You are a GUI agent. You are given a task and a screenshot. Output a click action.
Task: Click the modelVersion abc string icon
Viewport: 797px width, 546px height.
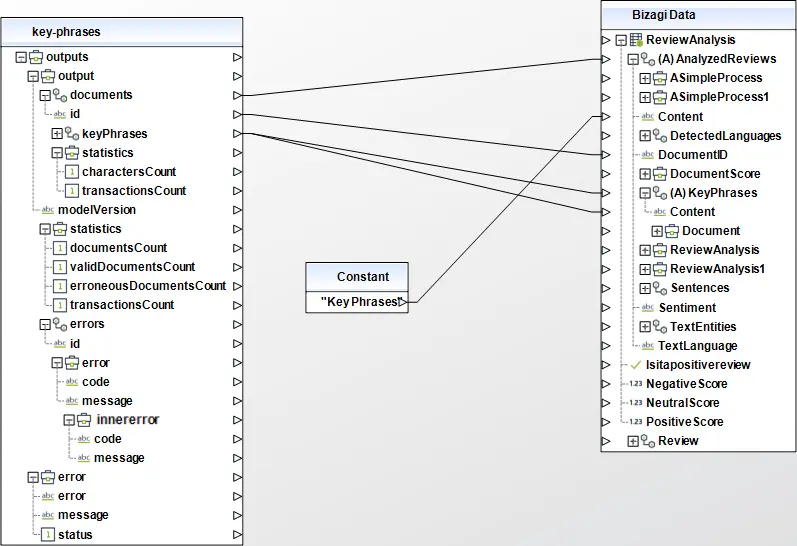48,210
